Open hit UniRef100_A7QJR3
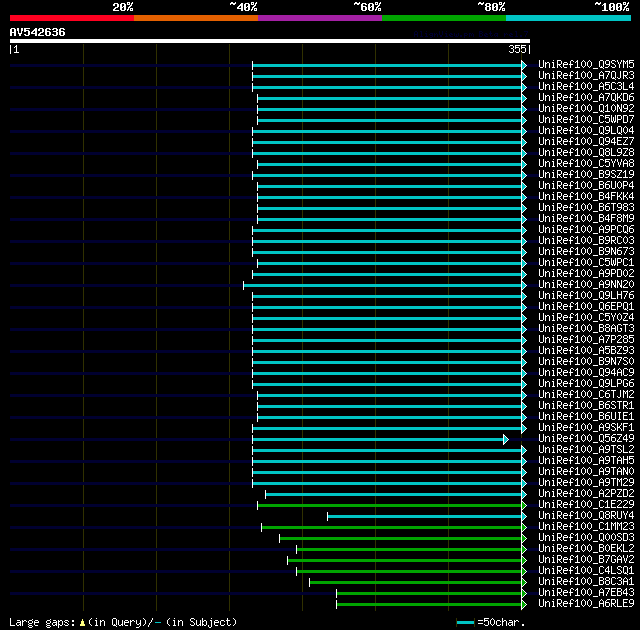The width and height of the screenshot is (640, 630). pyautogui.click(x=586, y=75)
